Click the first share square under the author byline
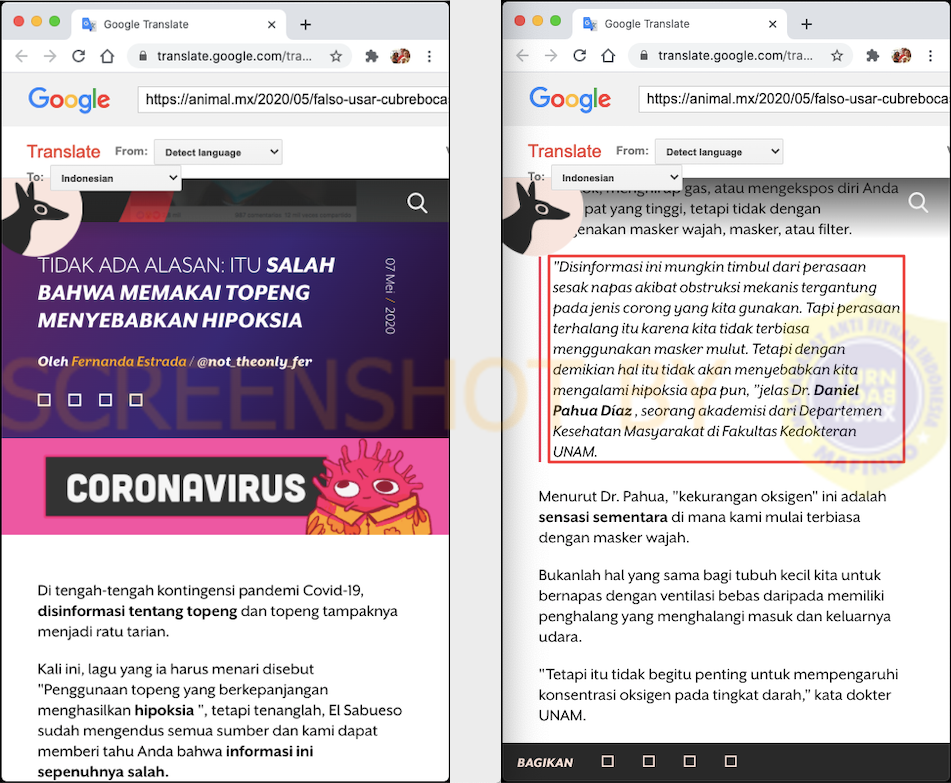951x783 pixels. point(44,400)
